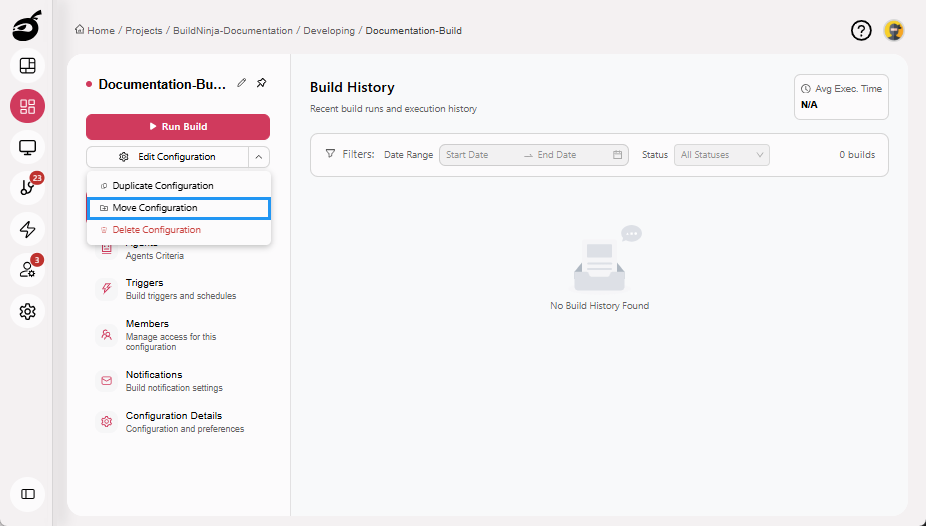This screenshot has width=926, height=526.
Task: Open version control icon with 23 badge
Action: [x=28, y=188]
